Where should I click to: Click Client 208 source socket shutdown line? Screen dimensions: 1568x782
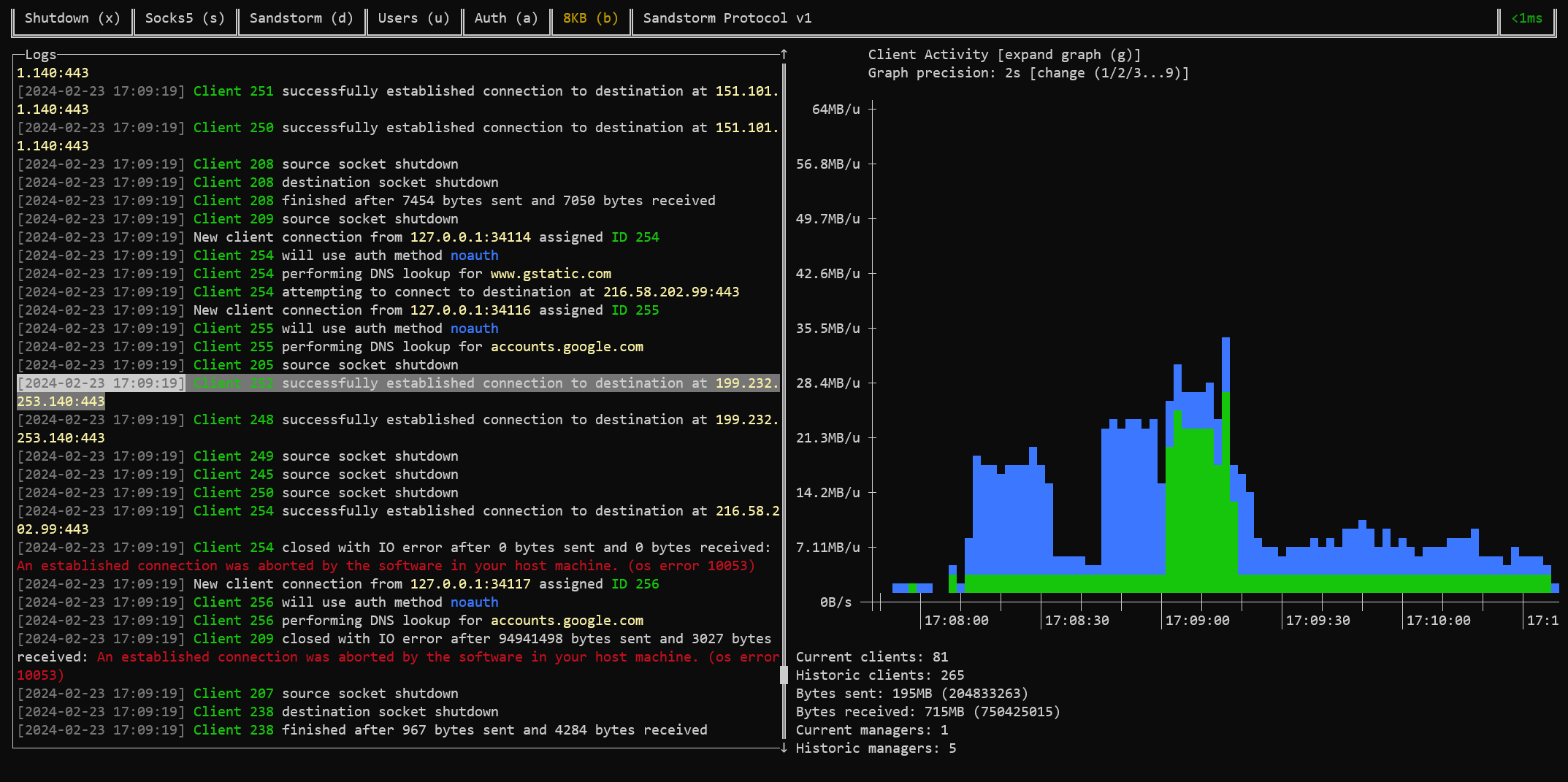[x=238, y=164]
